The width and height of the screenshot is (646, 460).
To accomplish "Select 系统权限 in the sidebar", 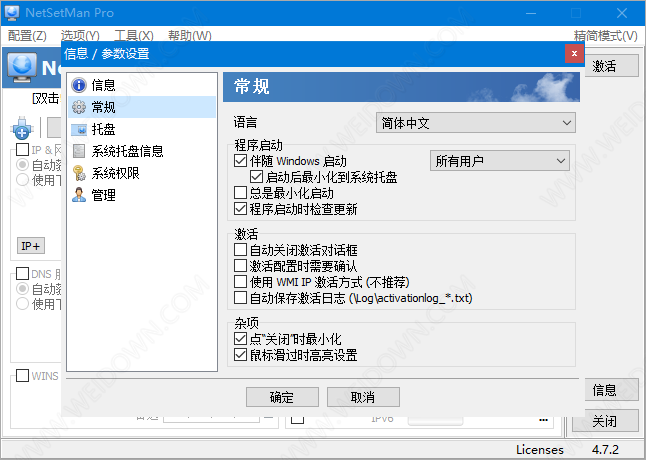I will pyautogui.click(x=142, y=173).
